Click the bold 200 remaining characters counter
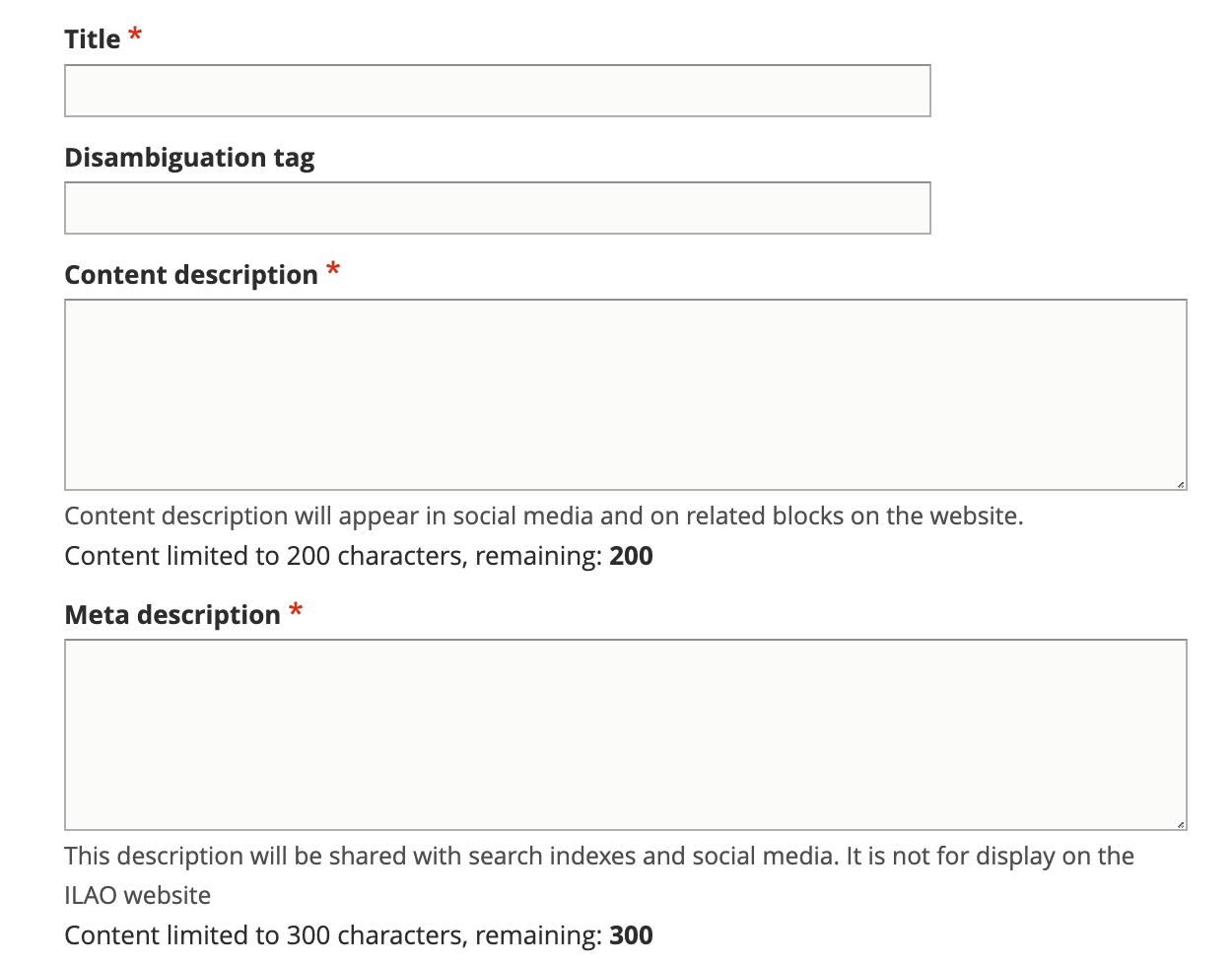This screenshot has height=966, width=1232. tap(631, 556)
